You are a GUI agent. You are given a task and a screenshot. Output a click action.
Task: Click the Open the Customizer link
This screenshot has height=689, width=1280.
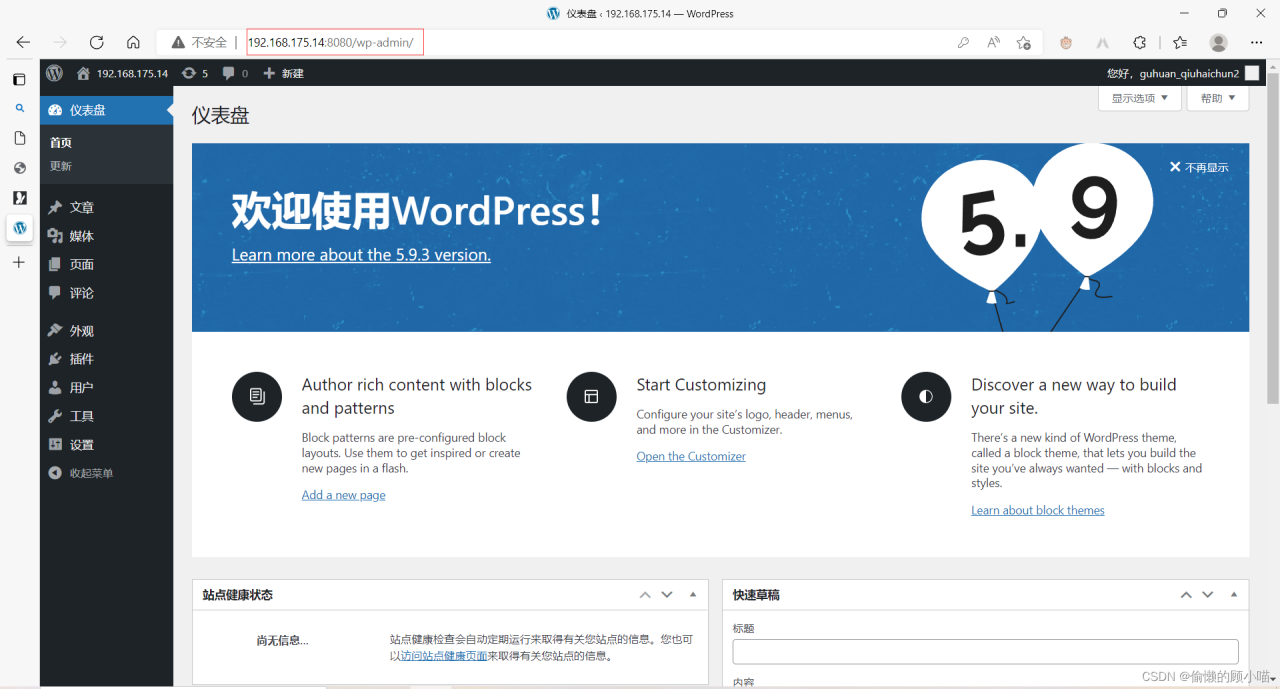tap(691, 456)
